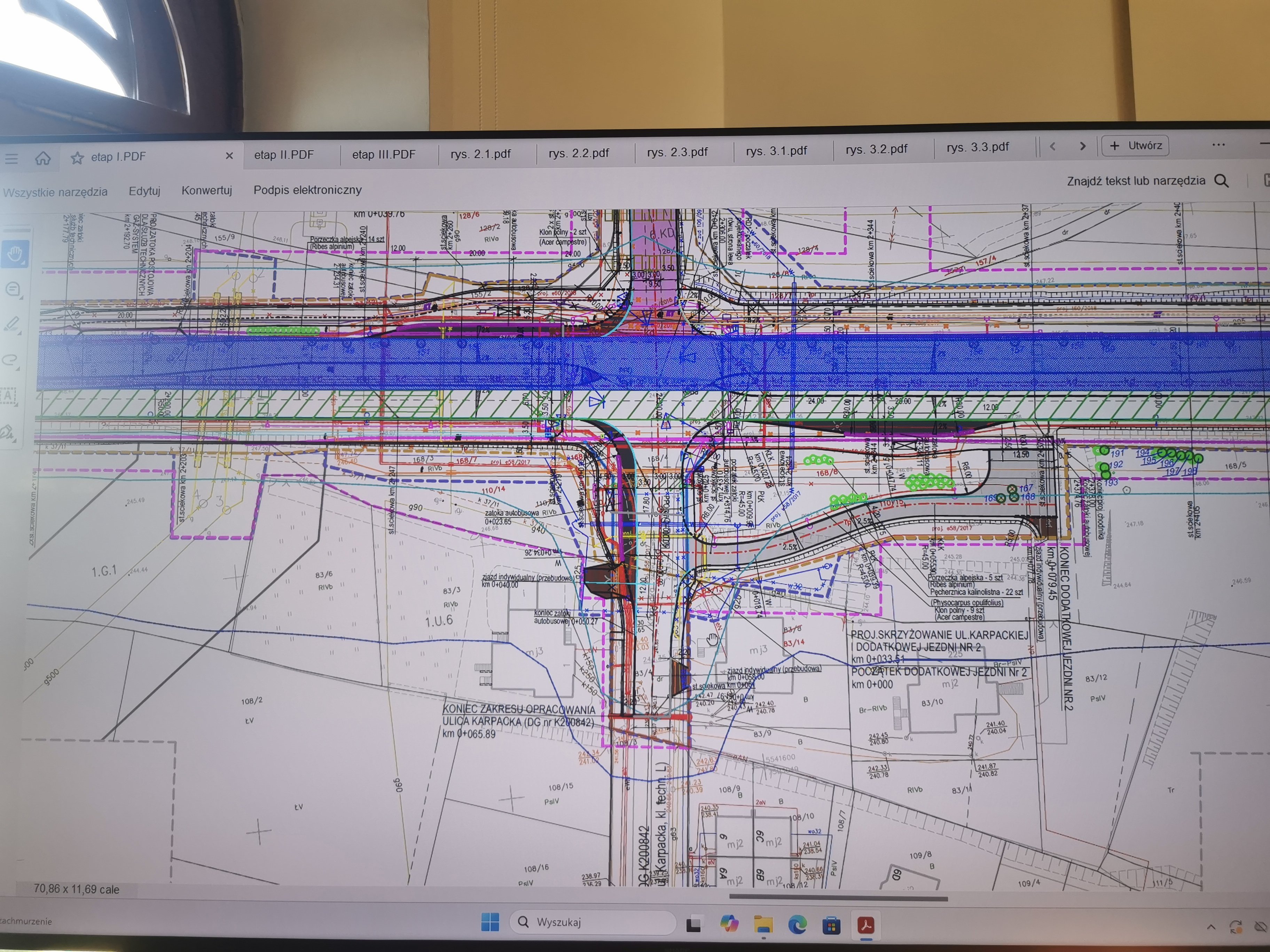Click the 1.U.6 parcel label
1270x952 pixels.
439,621
